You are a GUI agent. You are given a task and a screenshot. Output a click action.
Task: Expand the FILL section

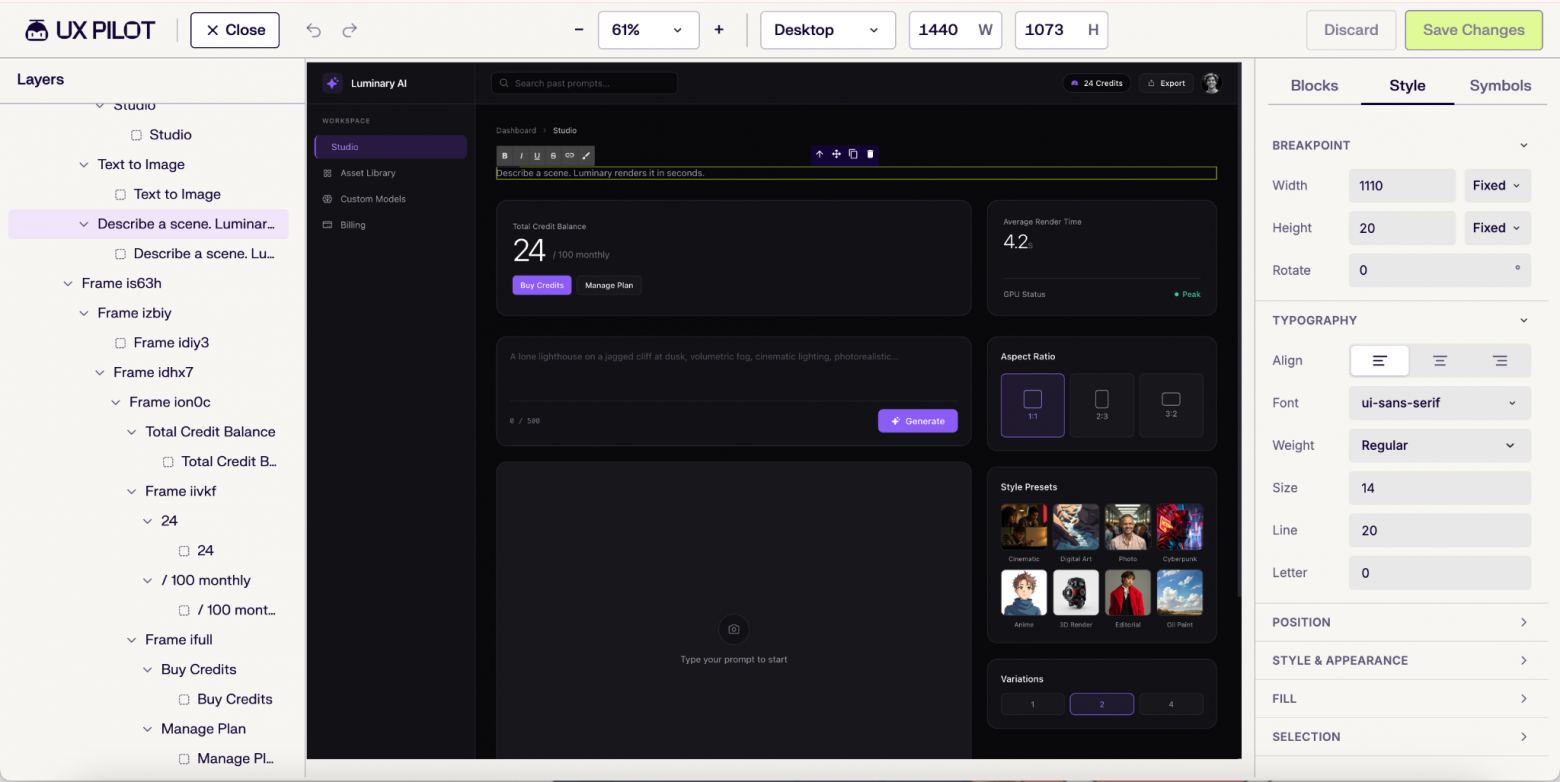[x=1401, y=699]
